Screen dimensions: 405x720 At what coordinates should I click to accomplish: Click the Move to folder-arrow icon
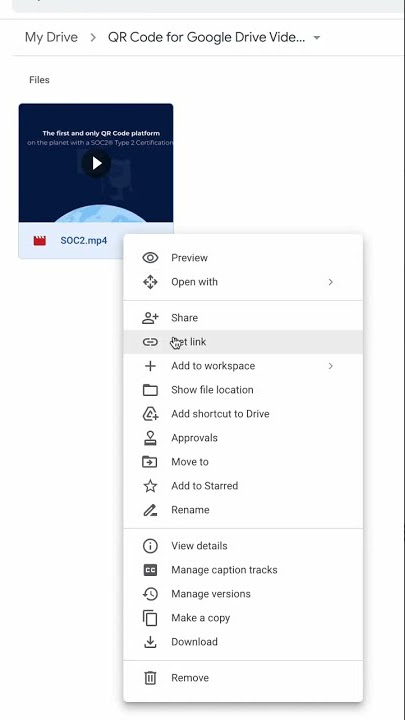150,462
